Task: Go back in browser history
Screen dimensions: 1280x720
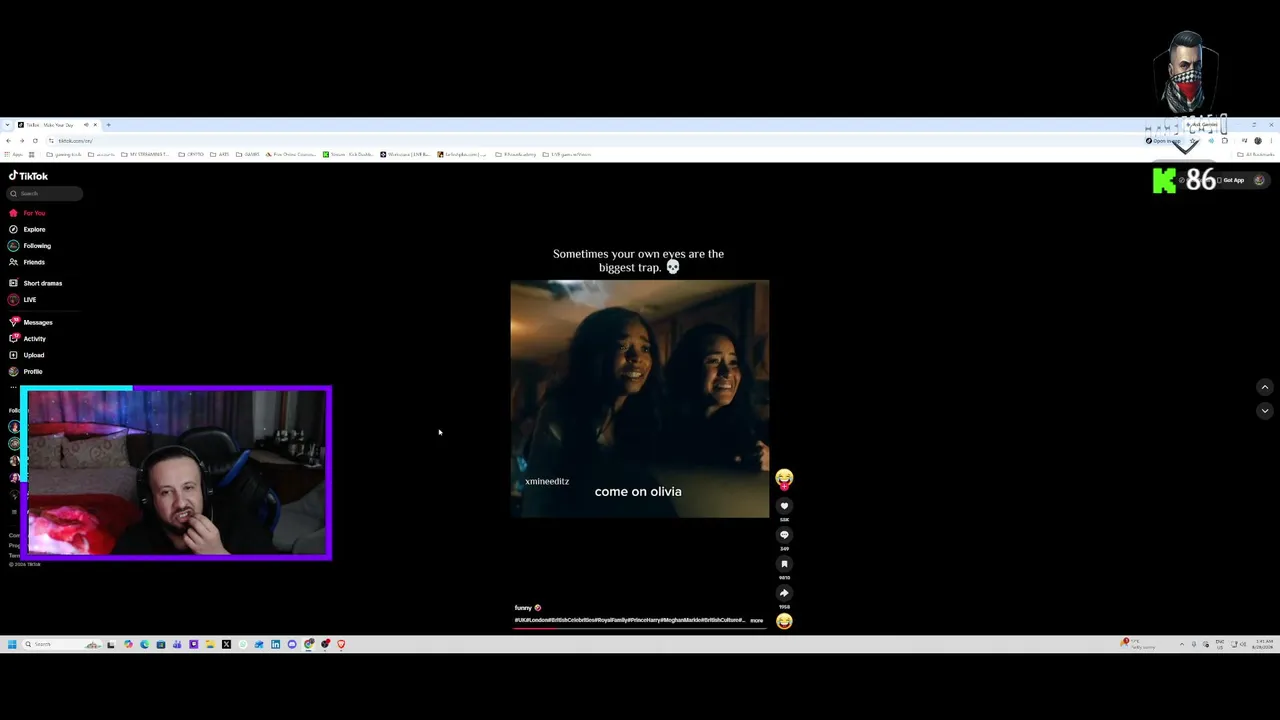Action: pyautogui.click(x=9, y=141)
